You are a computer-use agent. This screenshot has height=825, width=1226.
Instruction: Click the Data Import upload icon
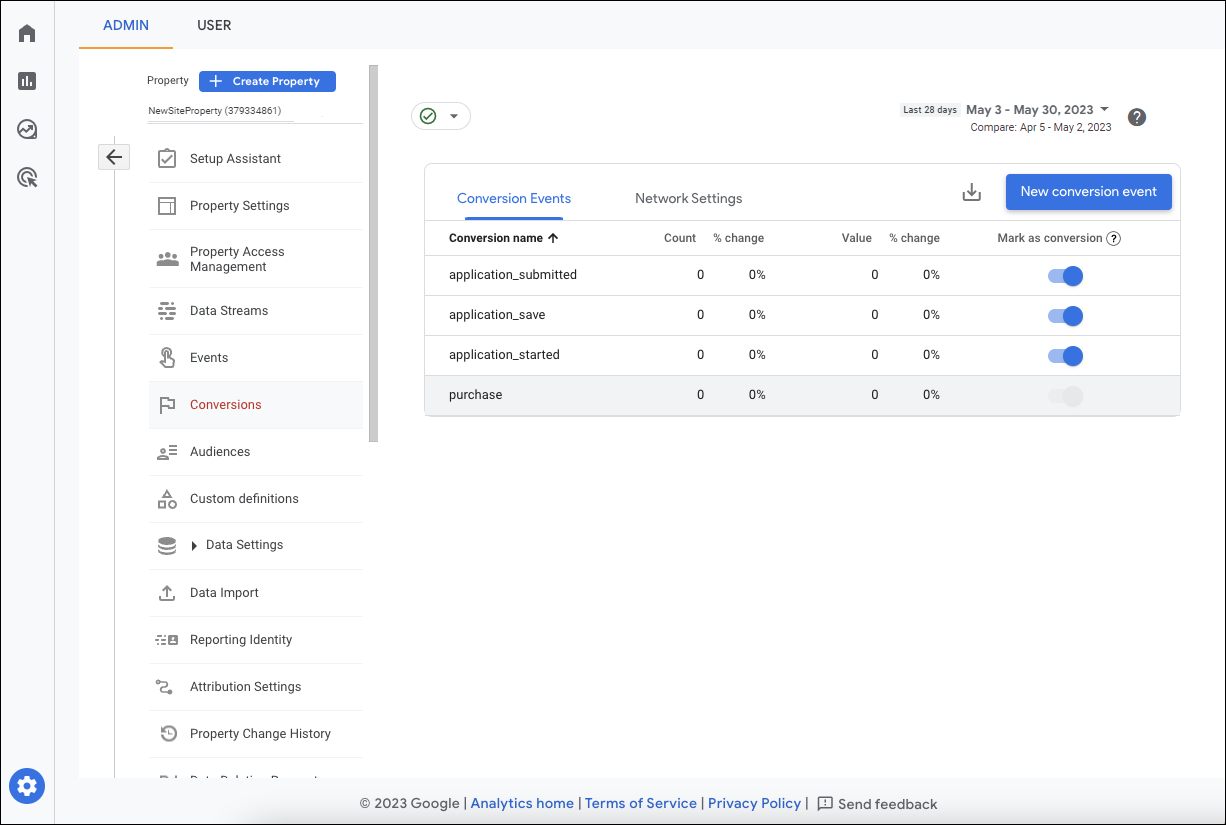(167, 593)
